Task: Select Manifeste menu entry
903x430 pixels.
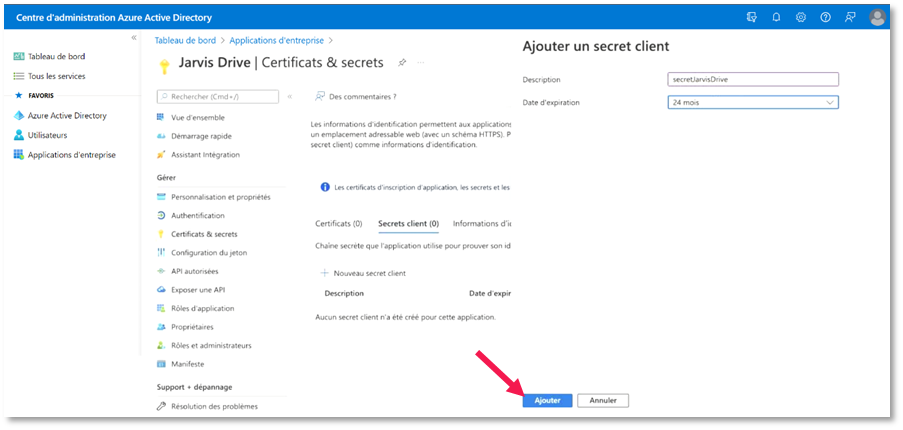Action: point(187,364)
